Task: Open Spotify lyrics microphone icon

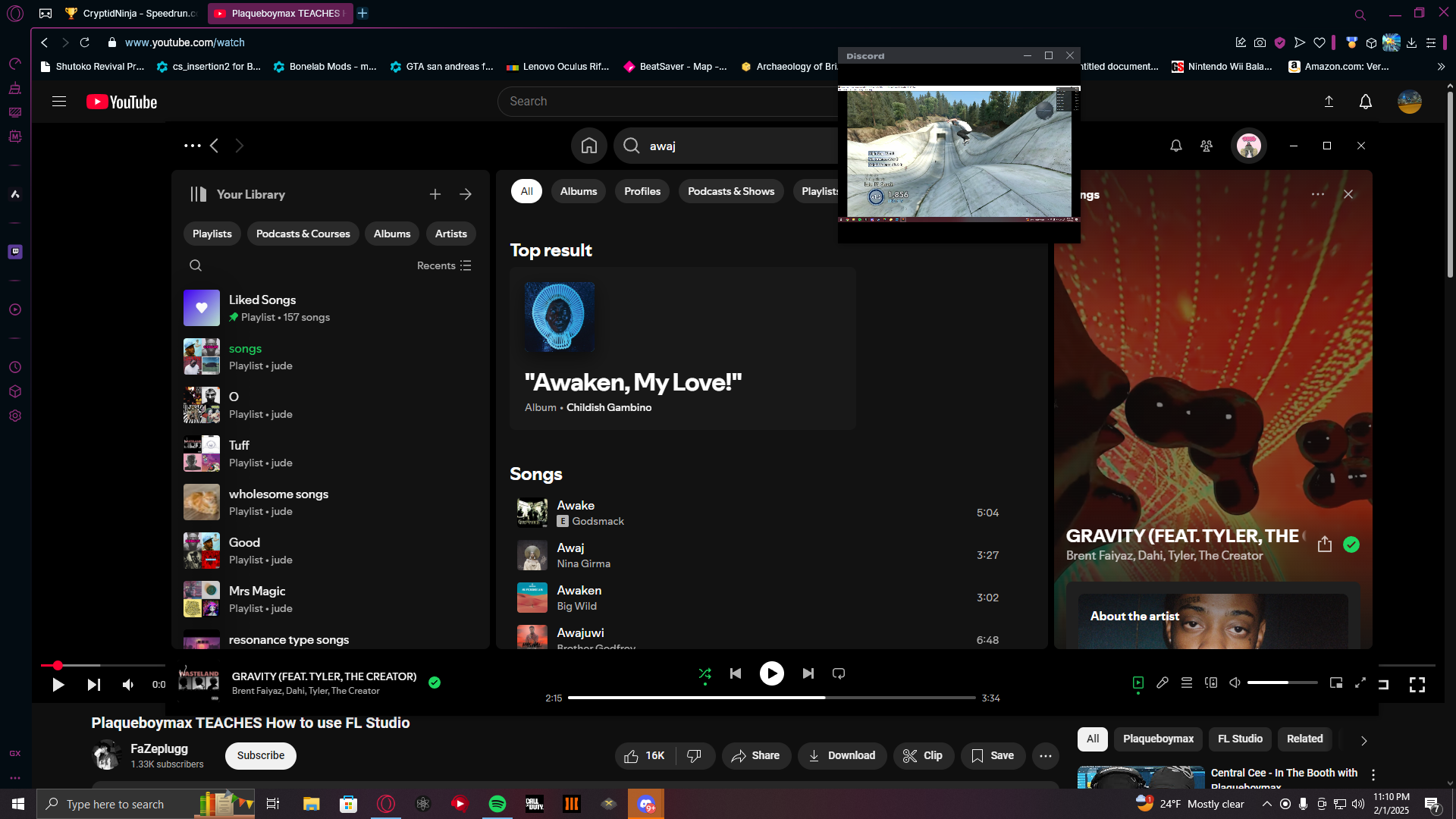Action: click(x=1163, y=682)
